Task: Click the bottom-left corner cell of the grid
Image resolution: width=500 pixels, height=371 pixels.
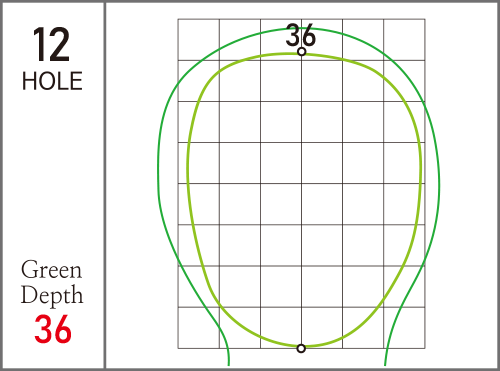Action: point(199,328)
